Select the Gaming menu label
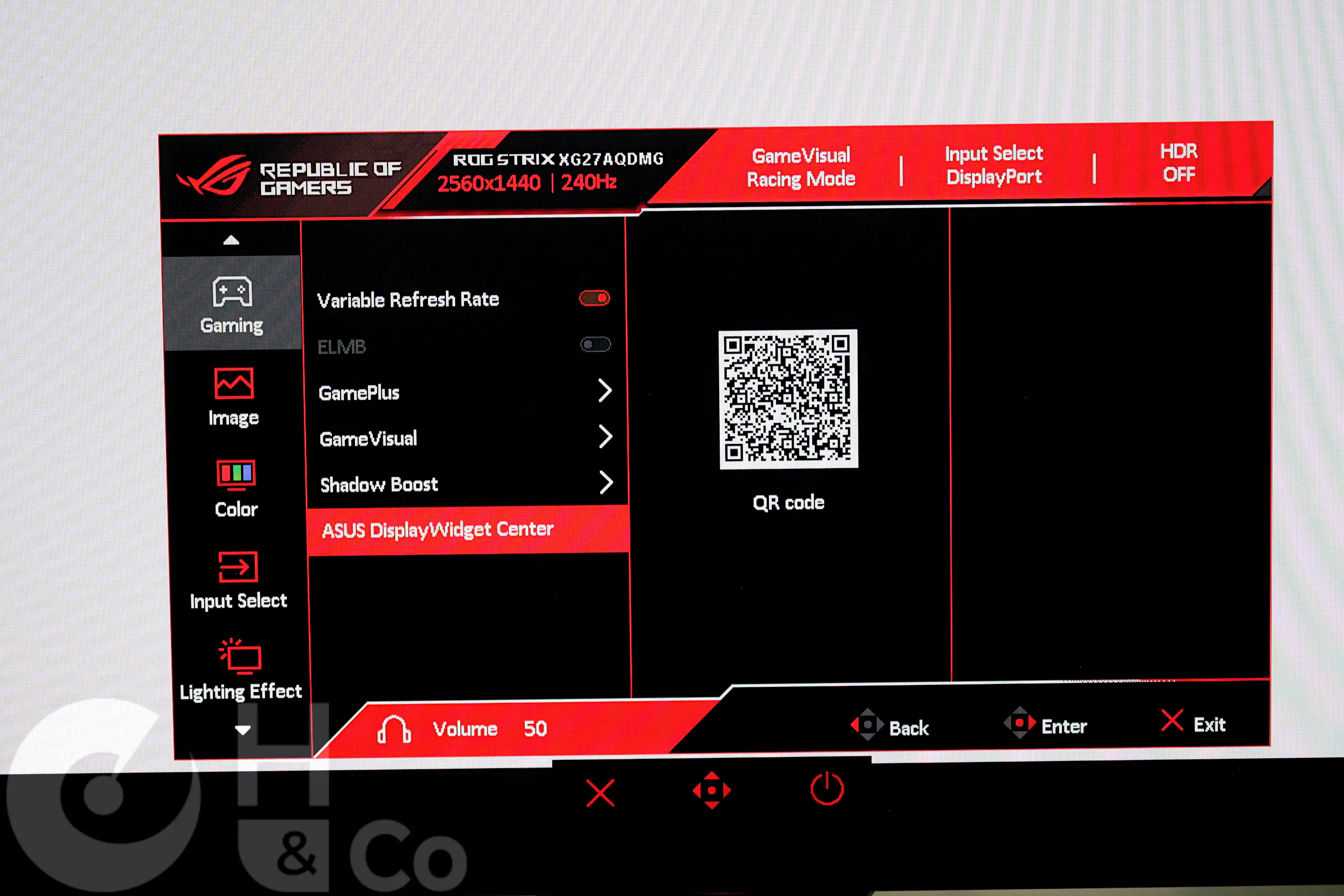The height and width of the screenshot is (896, 1344). (232, 326)
